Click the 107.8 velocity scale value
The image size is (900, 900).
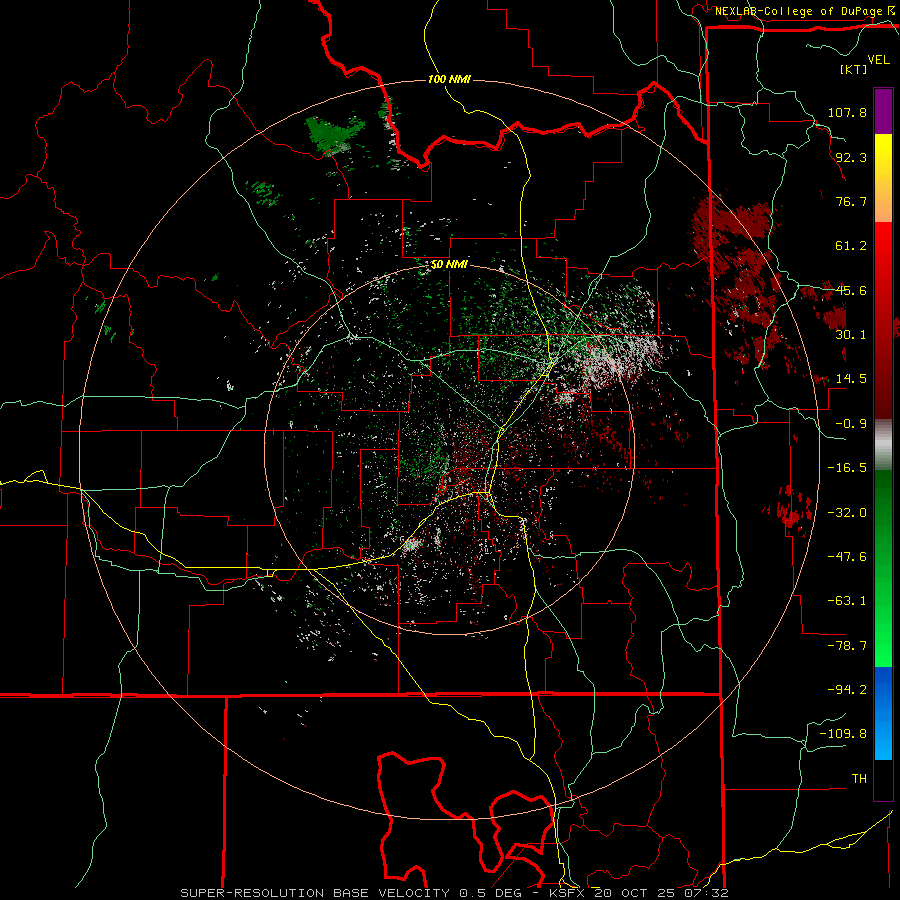click(847, 112)
